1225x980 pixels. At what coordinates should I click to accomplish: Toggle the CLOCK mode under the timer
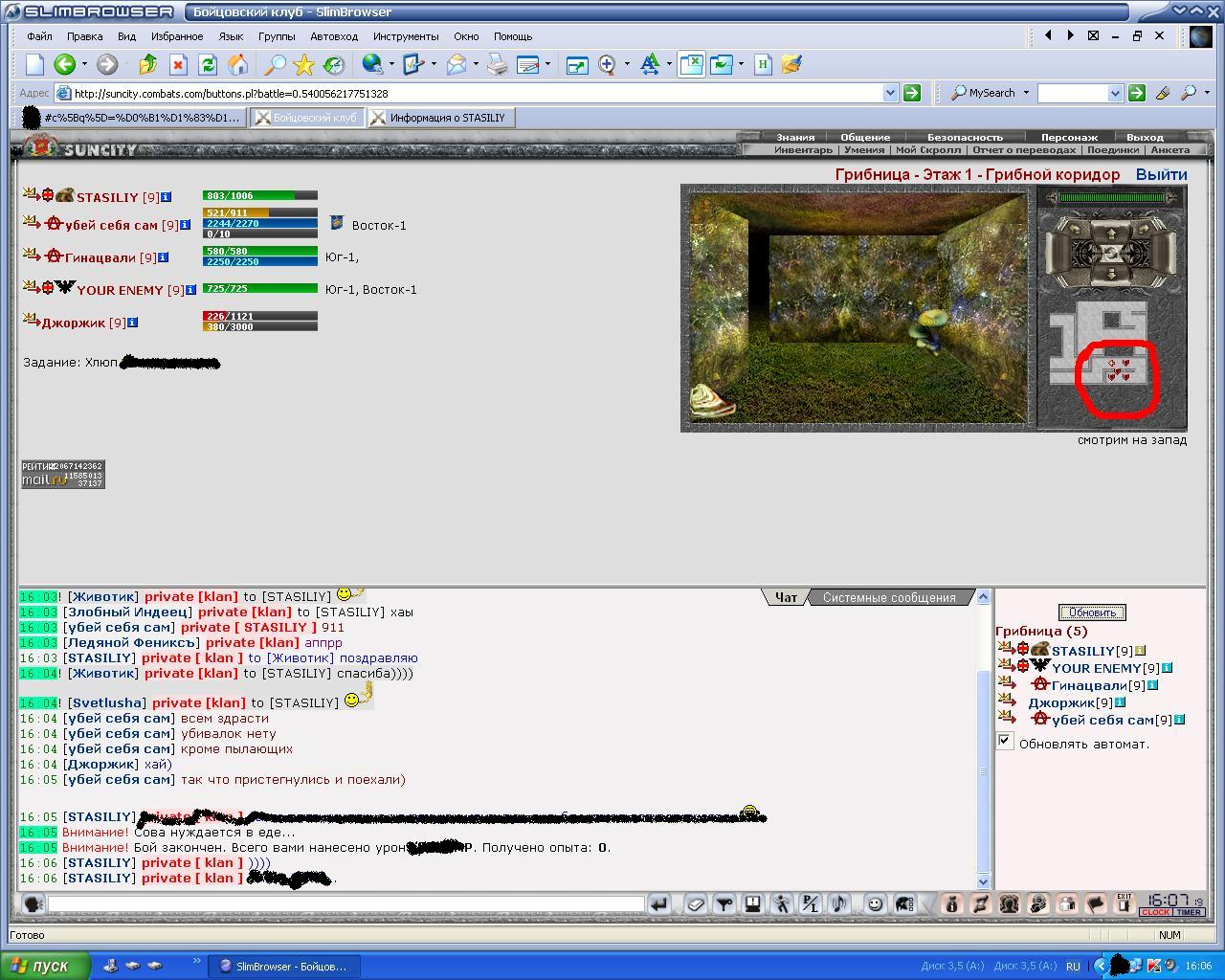pyautogui.click(x=1155, y=912)
